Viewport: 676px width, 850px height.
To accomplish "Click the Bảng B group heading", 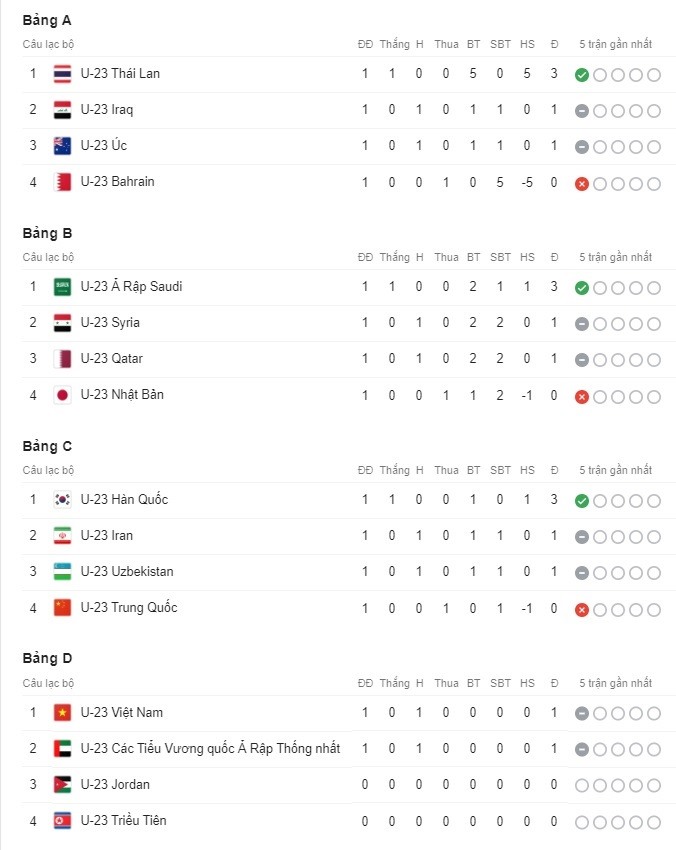I will (47, 233).
